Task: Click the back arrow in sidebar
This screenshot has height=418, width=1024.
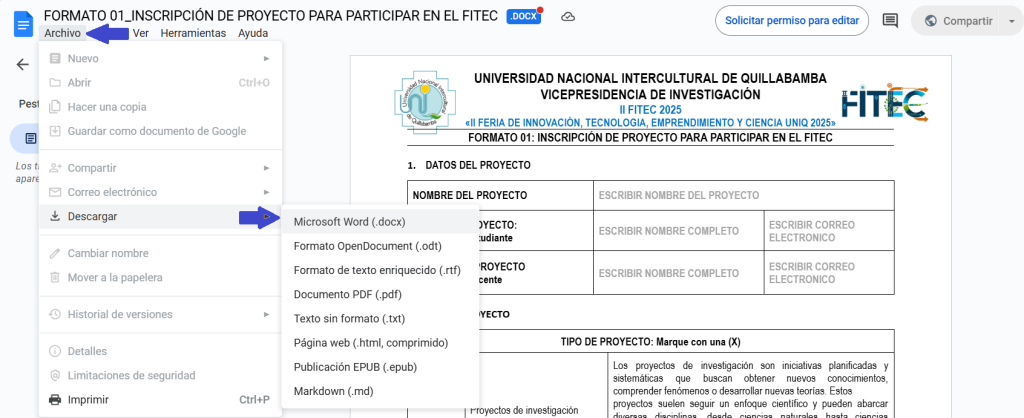Action: coord(22,65)
